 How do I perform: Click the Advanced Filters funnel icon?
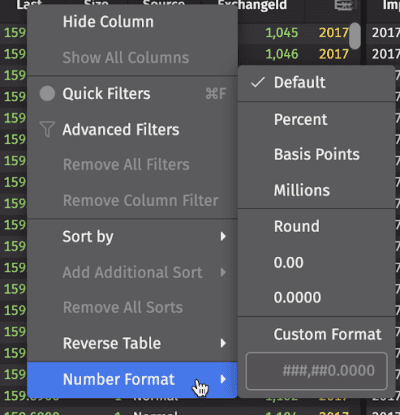(x=47, y=129)
